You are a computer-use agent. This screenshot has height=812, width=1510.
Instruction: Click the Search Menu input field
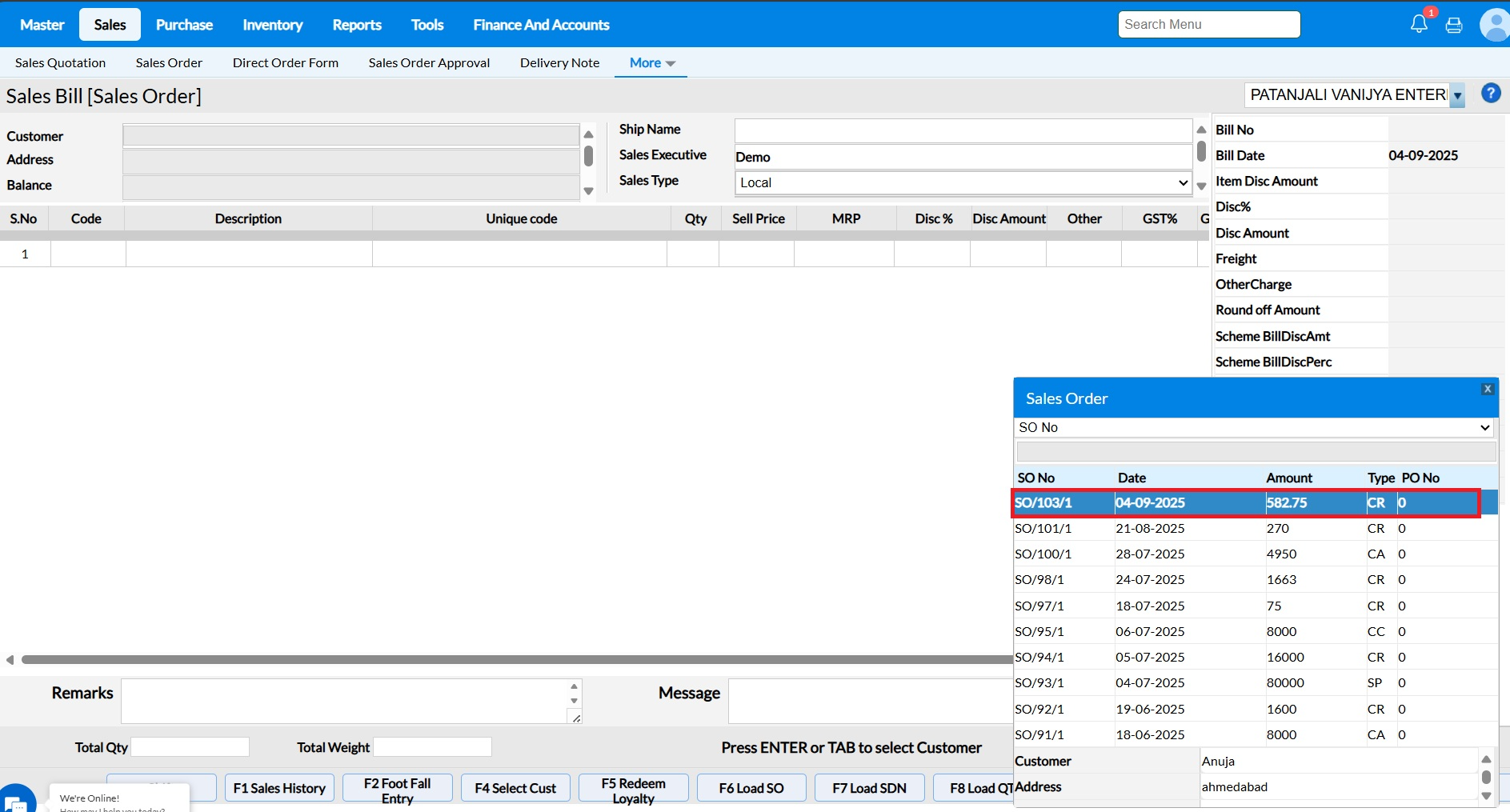(1208, 25)
